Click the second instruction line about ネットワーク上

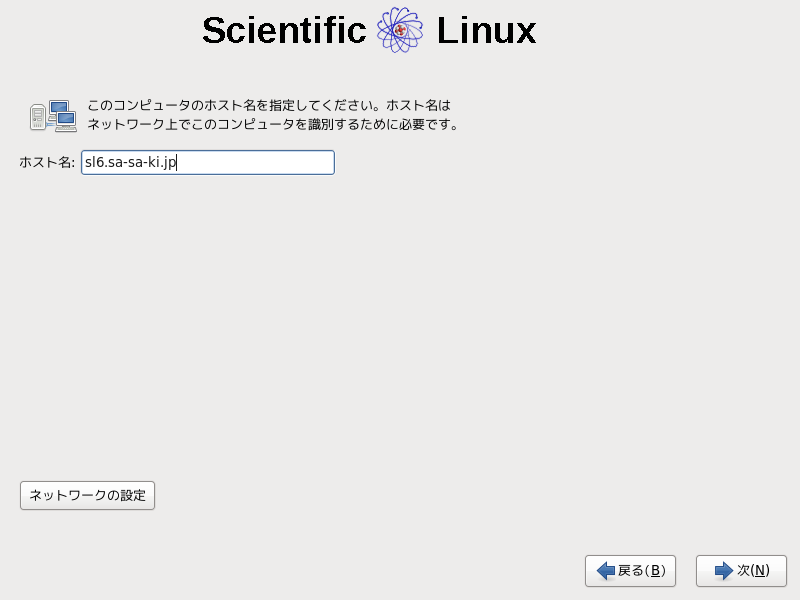point(272,125)
